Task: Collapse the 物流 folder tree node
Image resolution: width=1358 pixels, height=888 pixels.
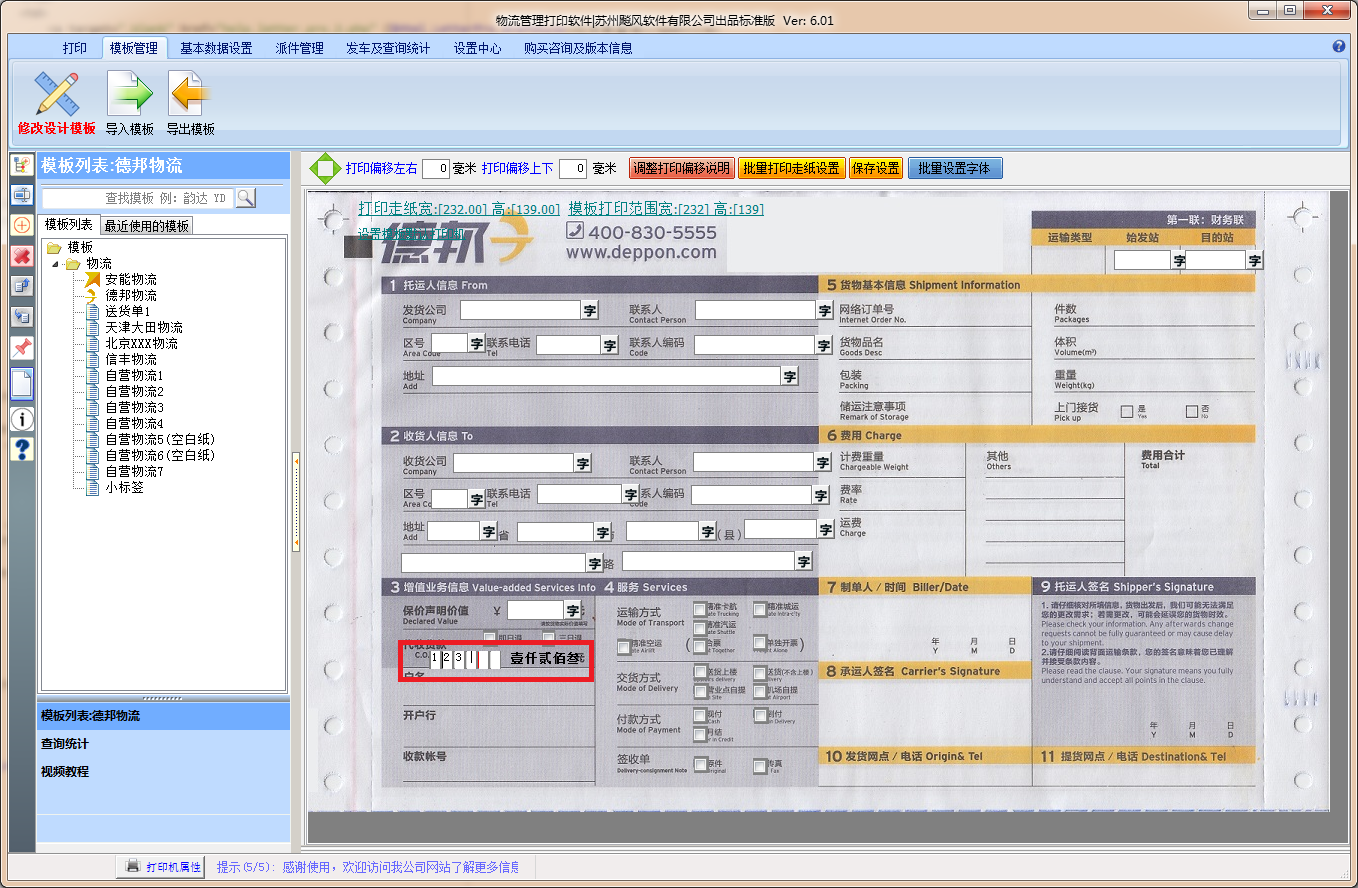Action: [55, 264]
